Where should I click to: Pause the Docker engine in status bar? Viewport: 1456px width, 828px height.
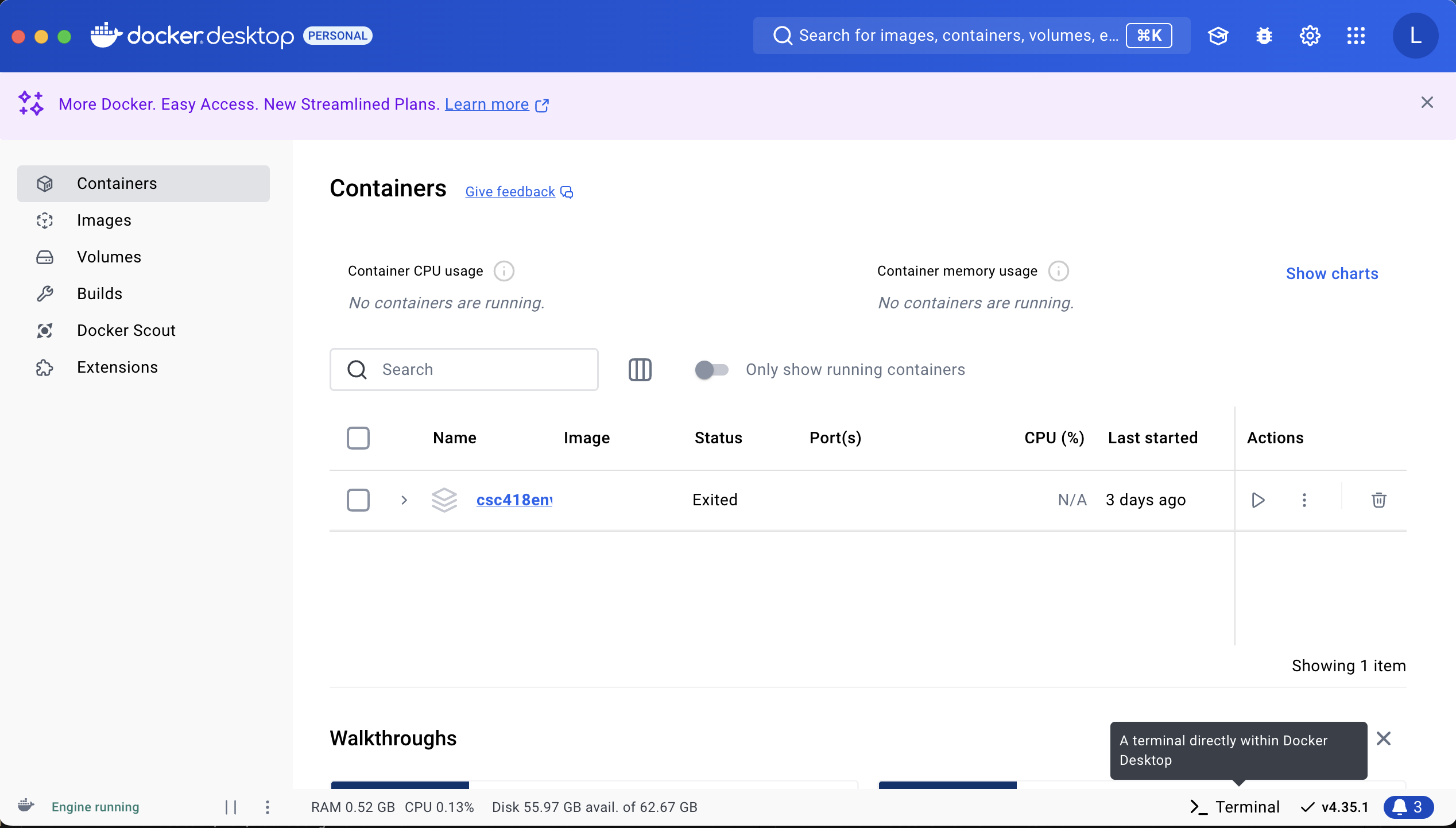pos(231,807)
